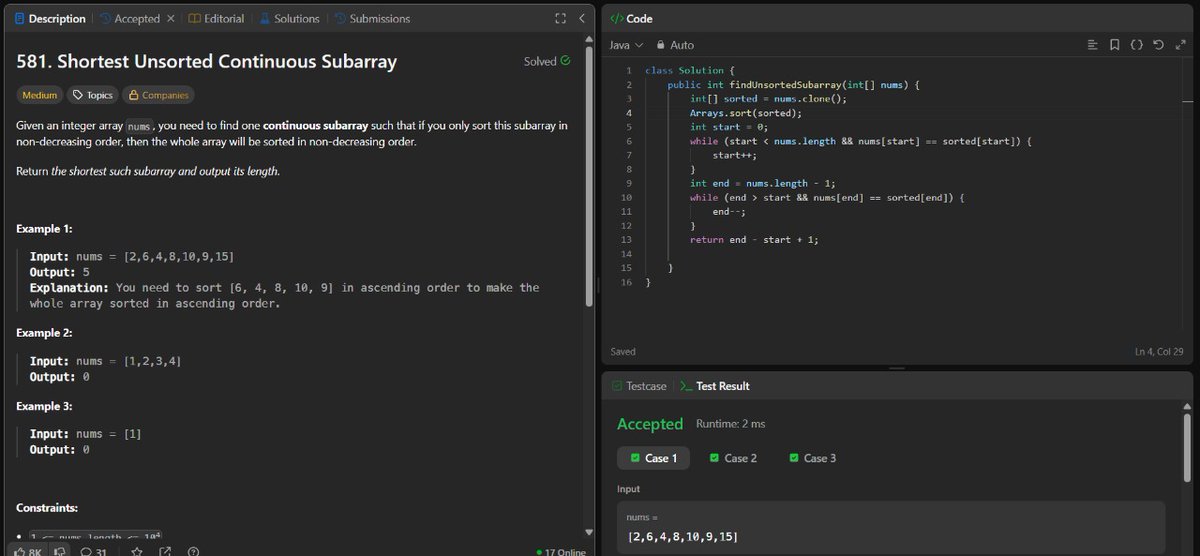Click line number 13 in the gutter

coord(626,239)
